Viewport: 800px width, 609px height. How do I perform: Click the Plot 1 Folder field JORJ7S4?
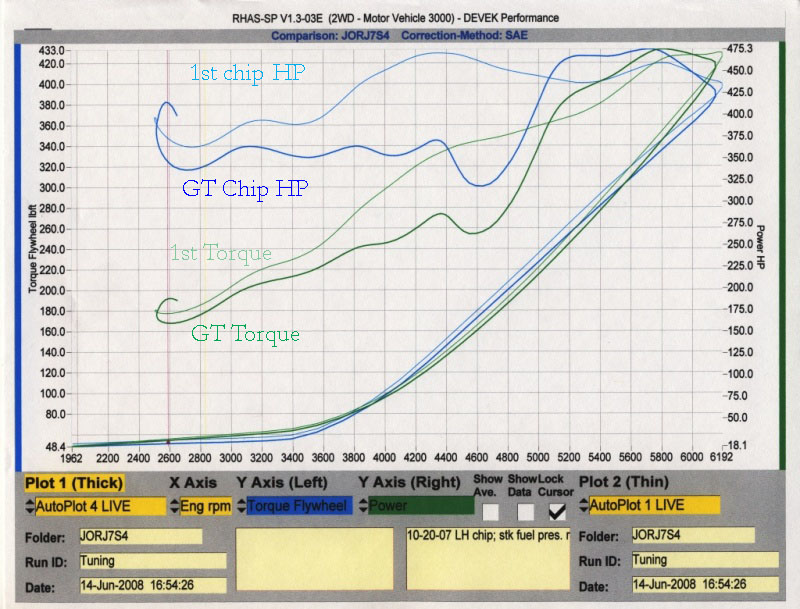point(141,537)
